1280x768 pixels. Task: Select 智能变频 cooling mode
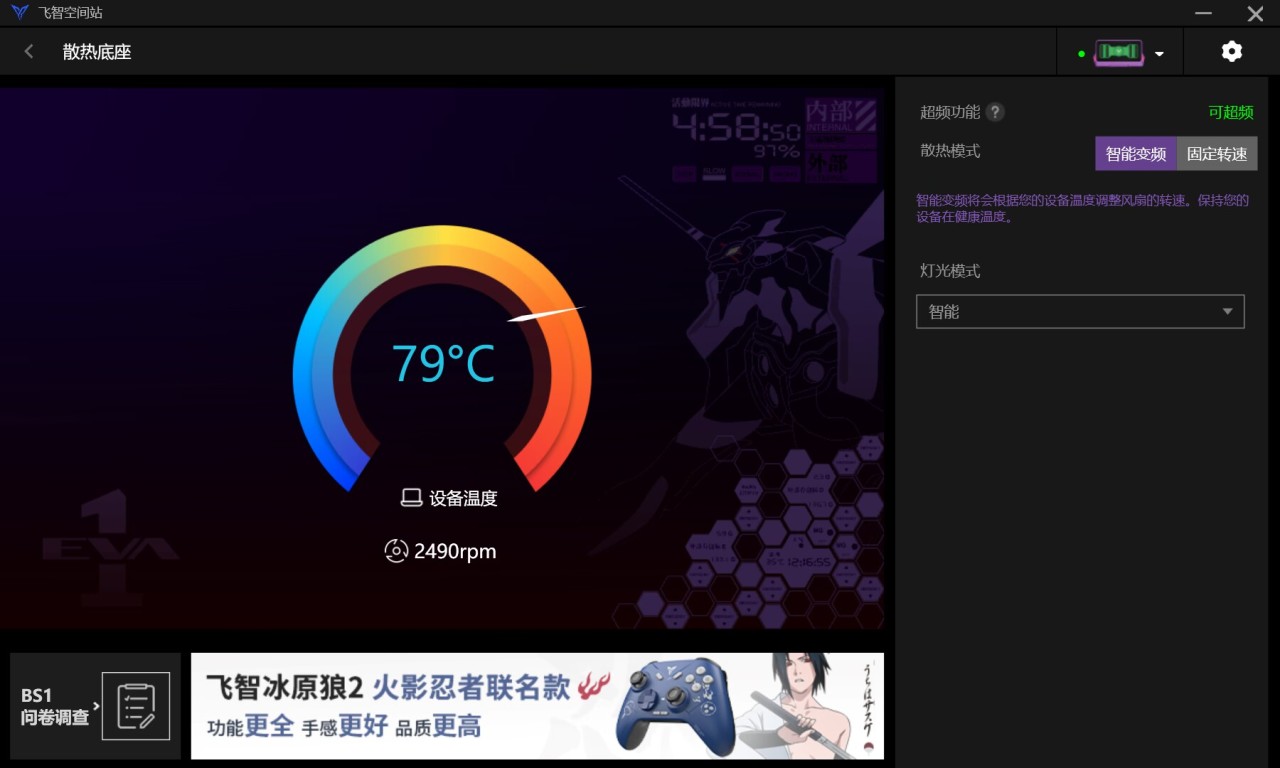point(1136,154)
